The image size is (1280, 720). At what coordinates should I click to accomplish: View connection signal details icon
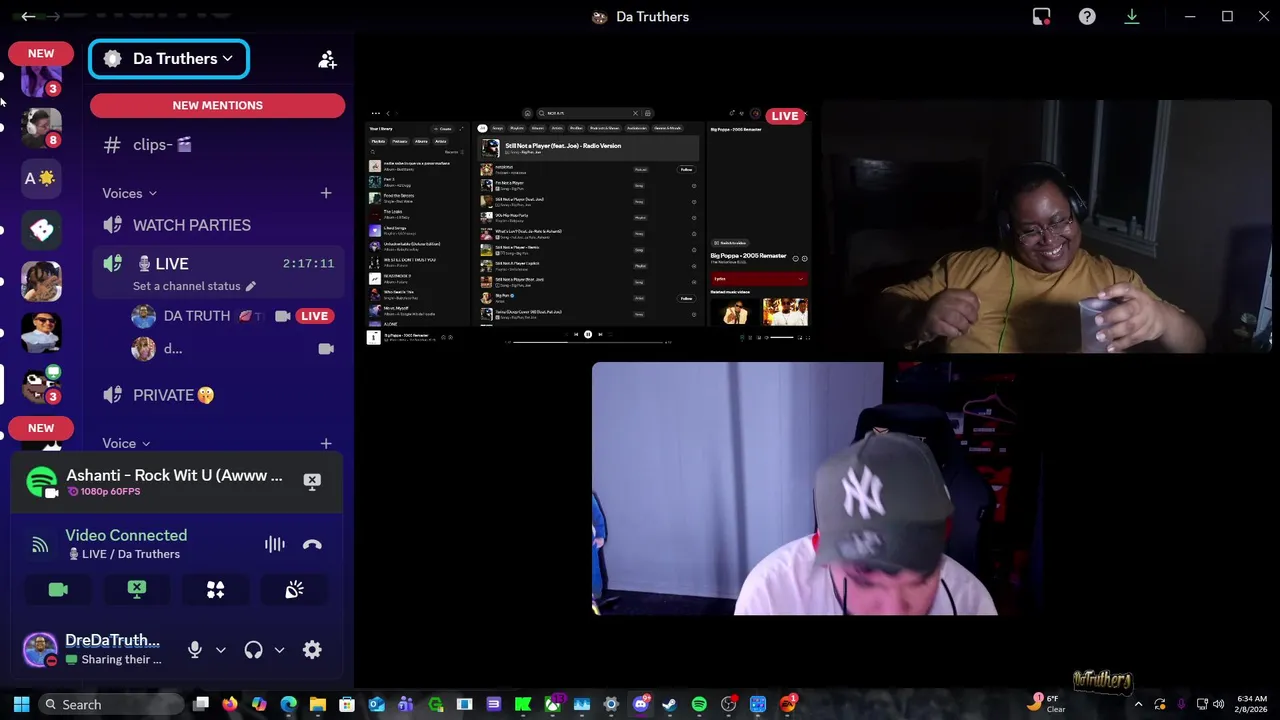[40, 545]
